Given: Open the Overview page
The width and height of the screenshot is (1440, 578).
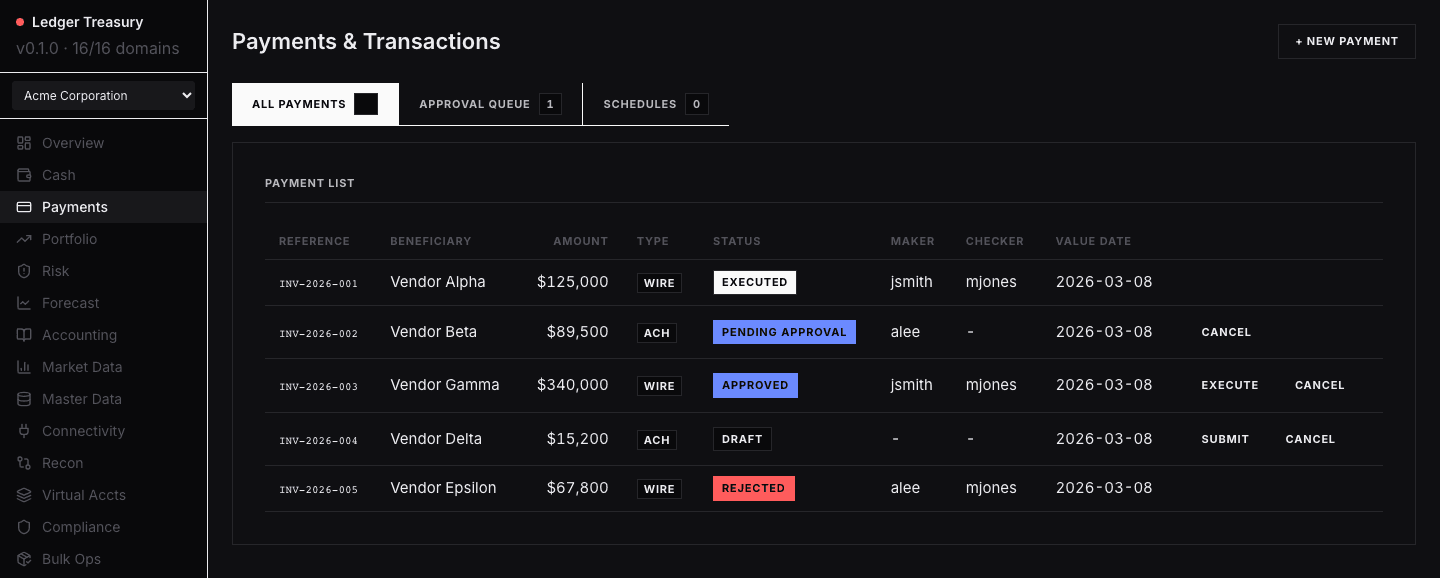Looking at the screenshot, I should (x=104, y=143).
